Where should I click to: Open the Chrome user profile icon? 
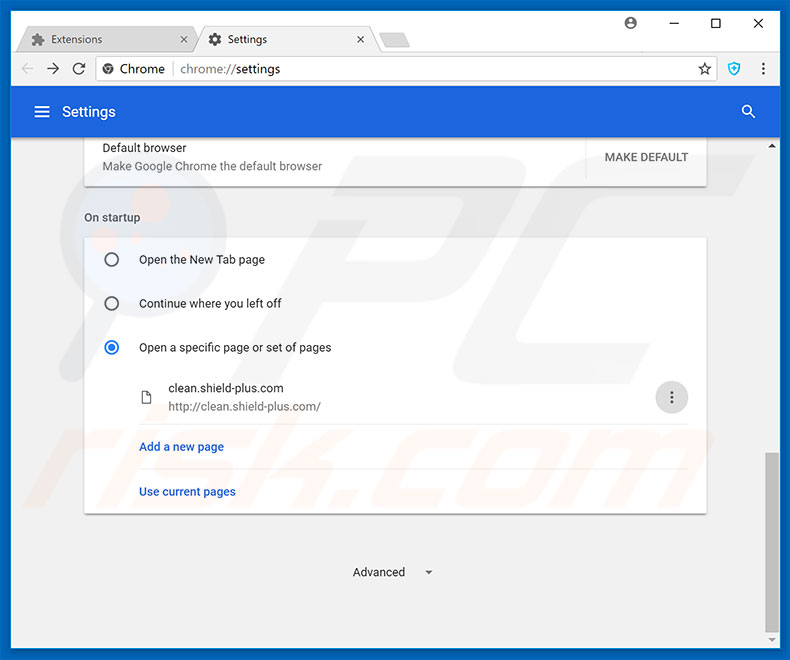click(x=631, y=23)
